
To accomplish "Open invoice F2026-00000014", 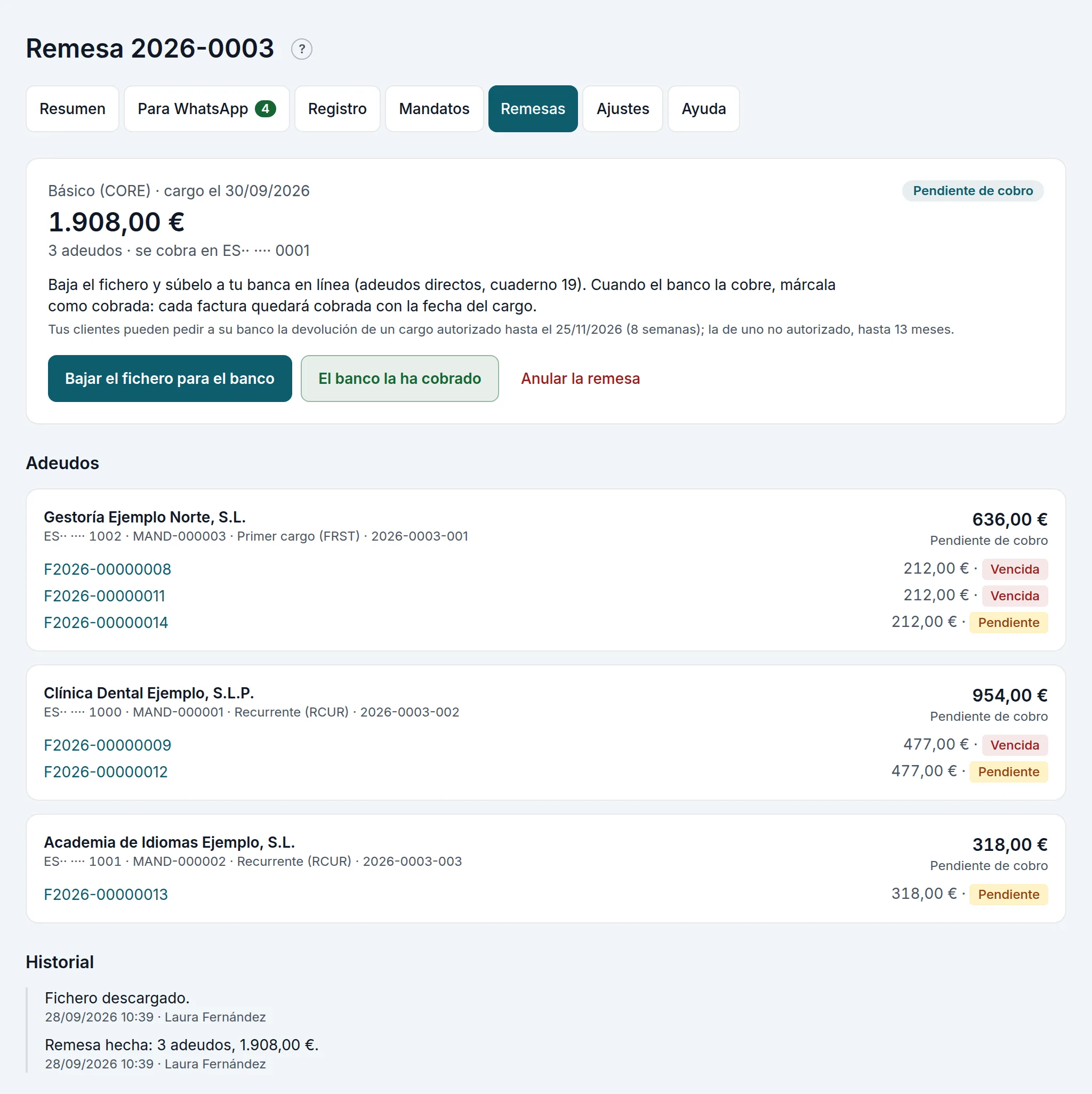I will 106,622.
